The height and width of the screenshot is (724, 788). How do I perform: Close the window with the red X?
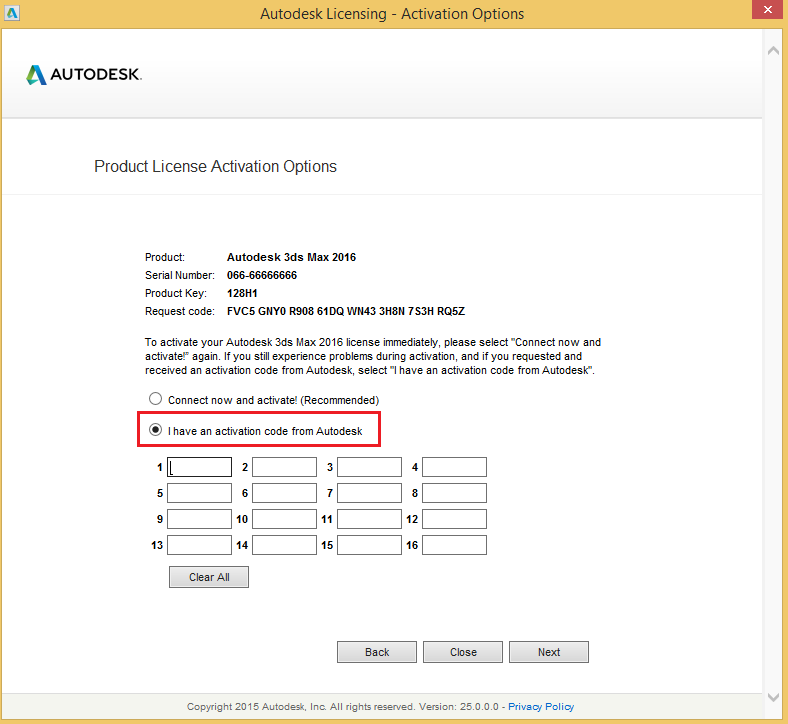click(x=767, y=10)
